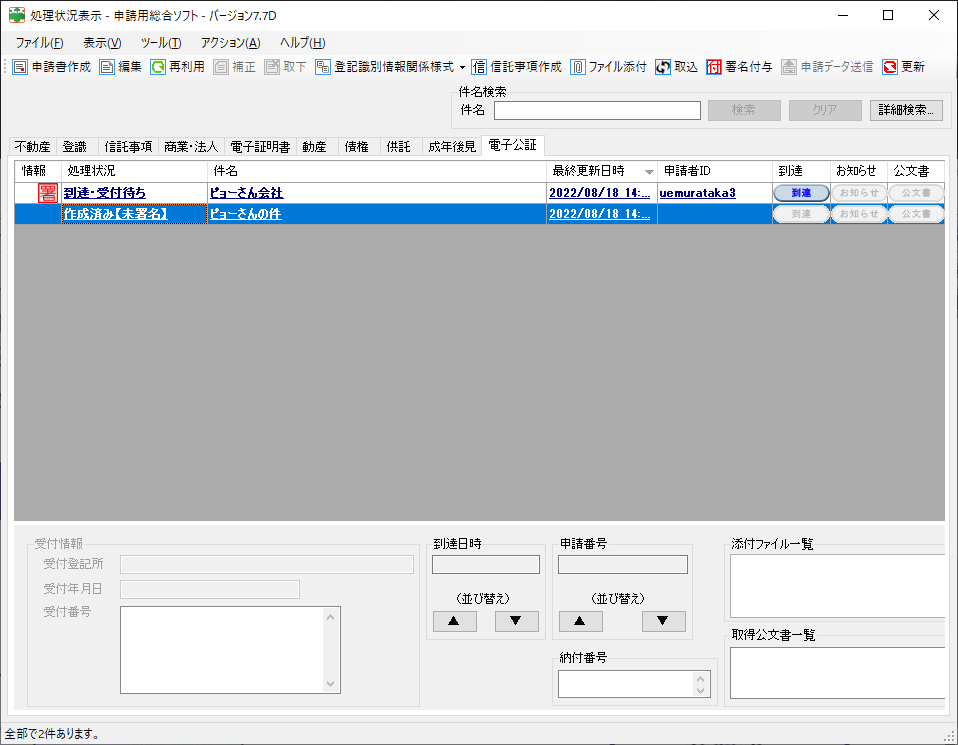Switch to the 登識 tab
The image size is (958, 745).
coord(75,147)
